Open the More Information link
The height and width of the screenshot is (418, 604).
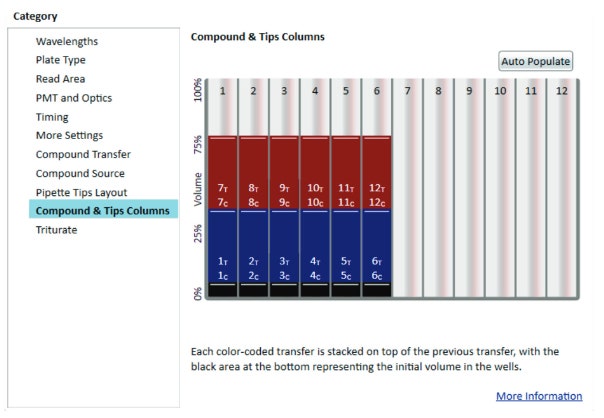[539, 396]
